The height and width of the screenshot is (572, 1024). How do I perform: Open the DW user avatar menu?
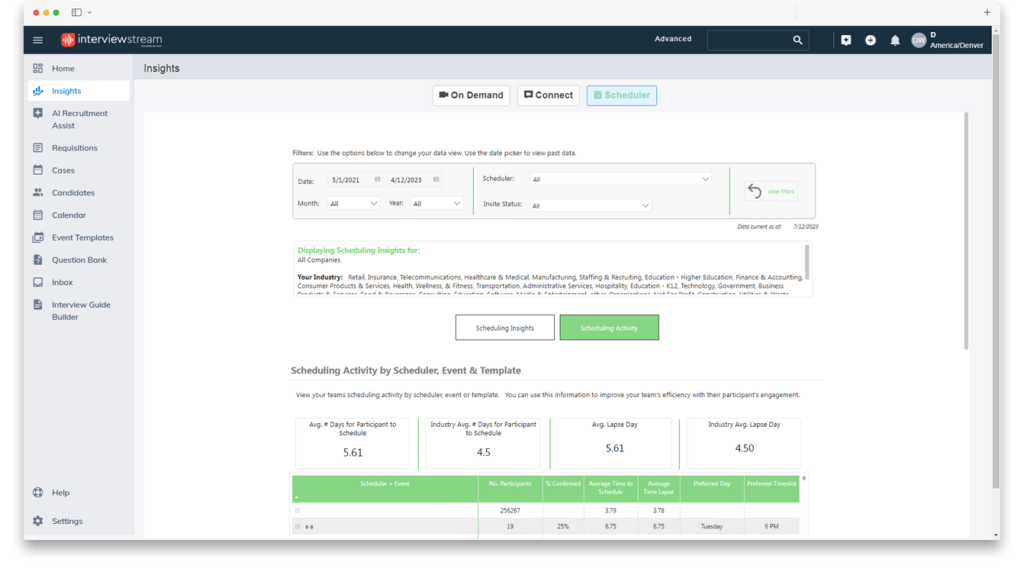[919, 40]
